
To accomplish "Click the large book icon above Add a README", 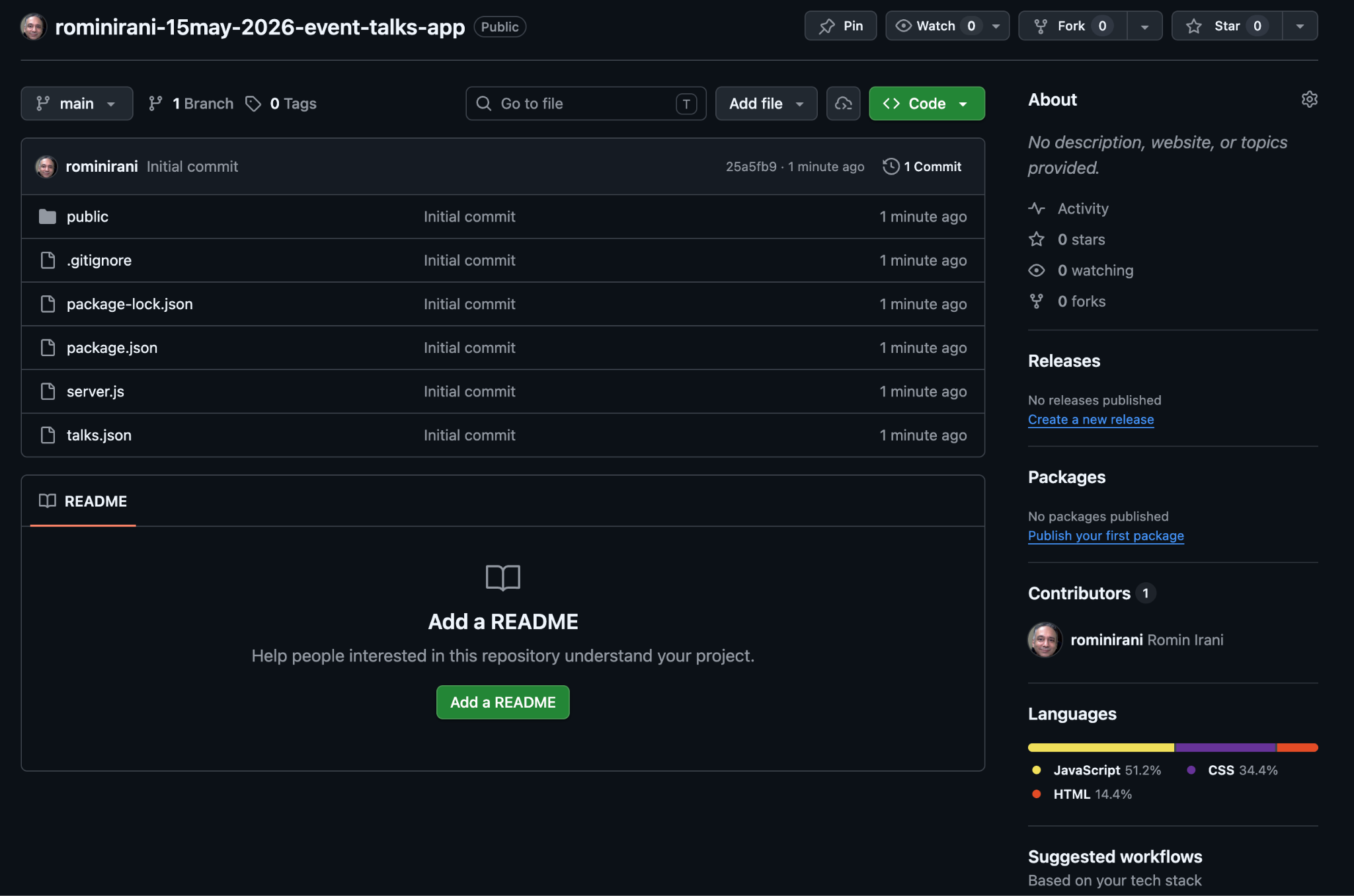I will pos(502,578).
